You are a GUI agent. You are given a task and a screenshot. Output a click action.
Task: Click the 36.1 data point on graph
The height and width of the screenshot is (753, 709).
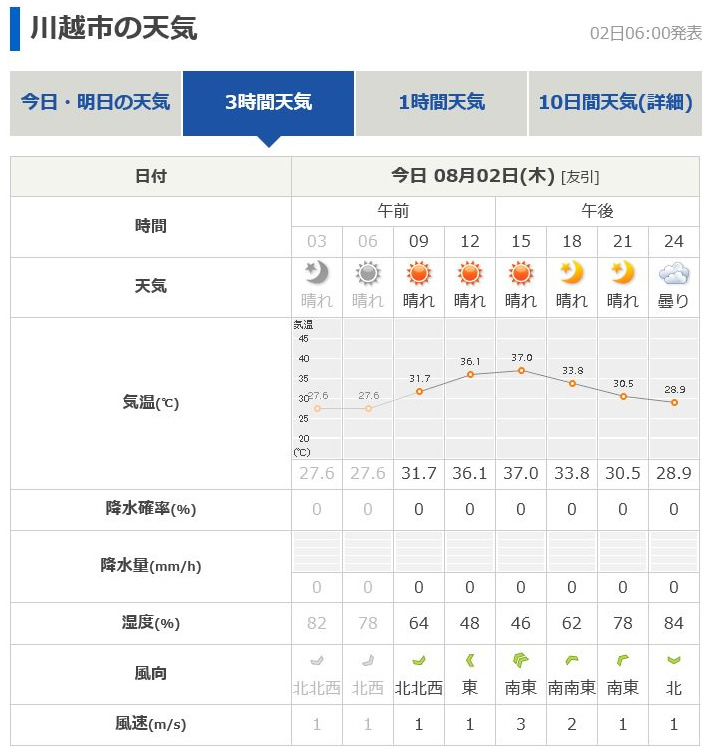470,375
